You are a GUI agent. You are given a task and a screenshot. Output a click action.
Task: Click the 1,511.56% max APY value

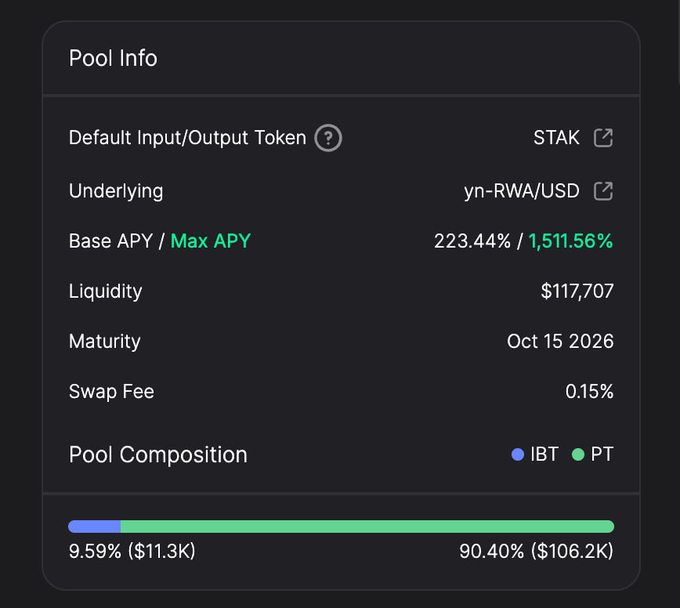pyautogui.click(x=571, y=241)
